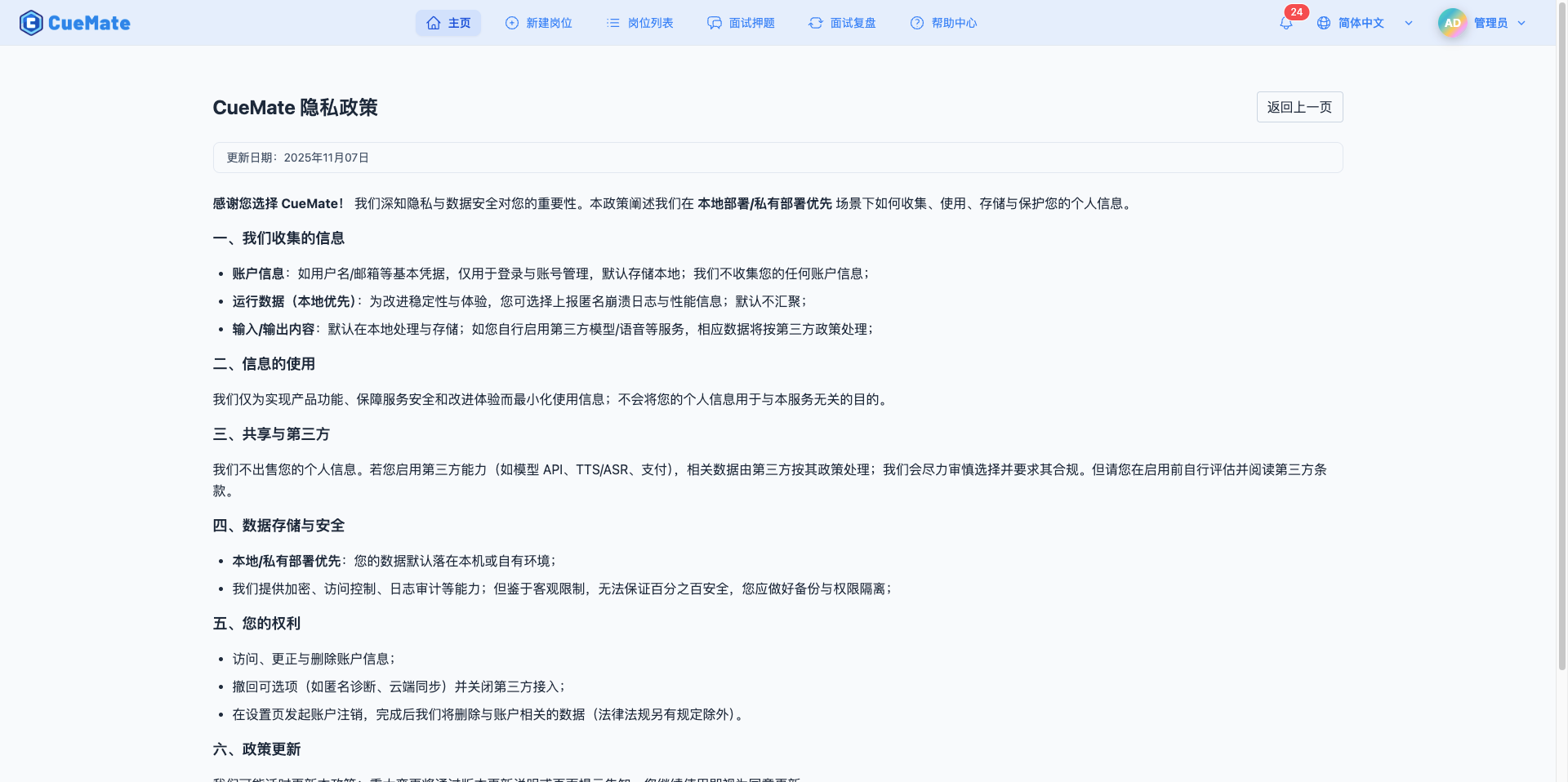Open the 帮助中心 question mark icon
This screenshot has width=1568, height=782.
(916, 23)
